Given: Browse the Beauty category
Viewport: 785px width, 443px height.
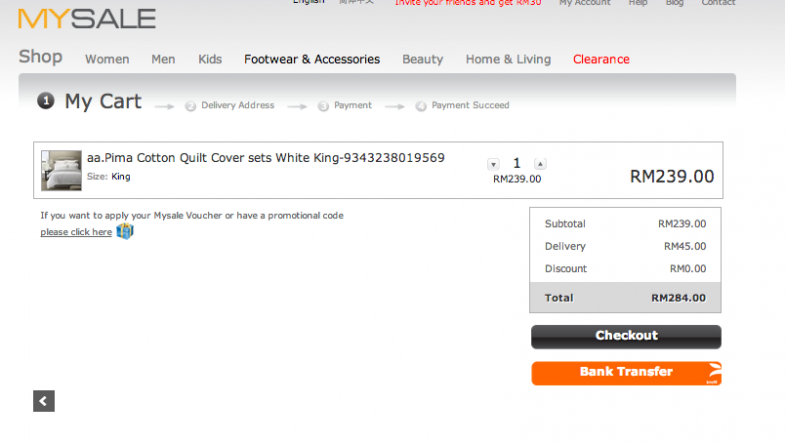Looking at the screenshot, I should (x=423, y=59).
